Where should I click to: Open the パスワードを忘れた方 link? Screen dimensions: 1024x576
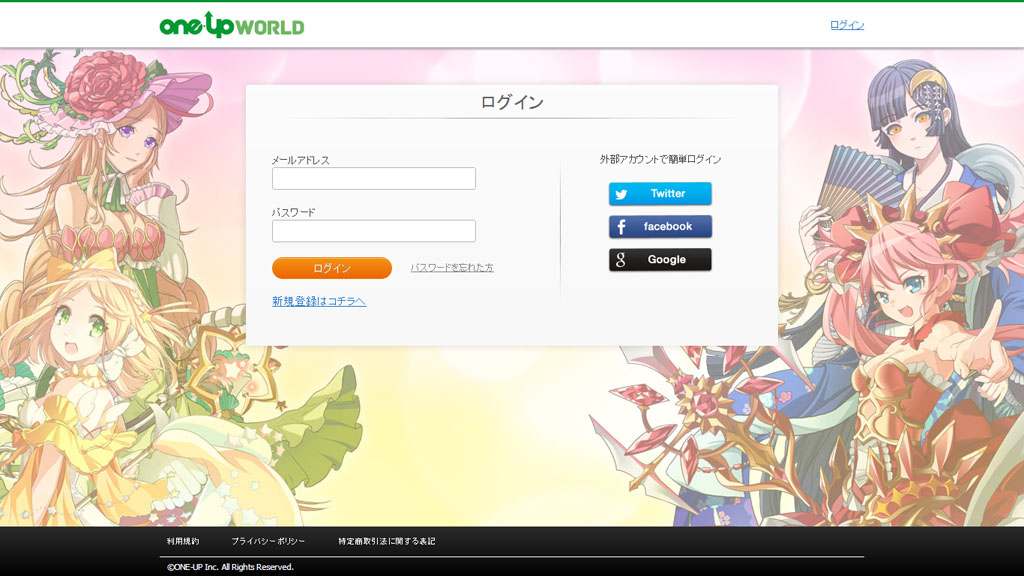pyautogui.click(x=452, y=268)
